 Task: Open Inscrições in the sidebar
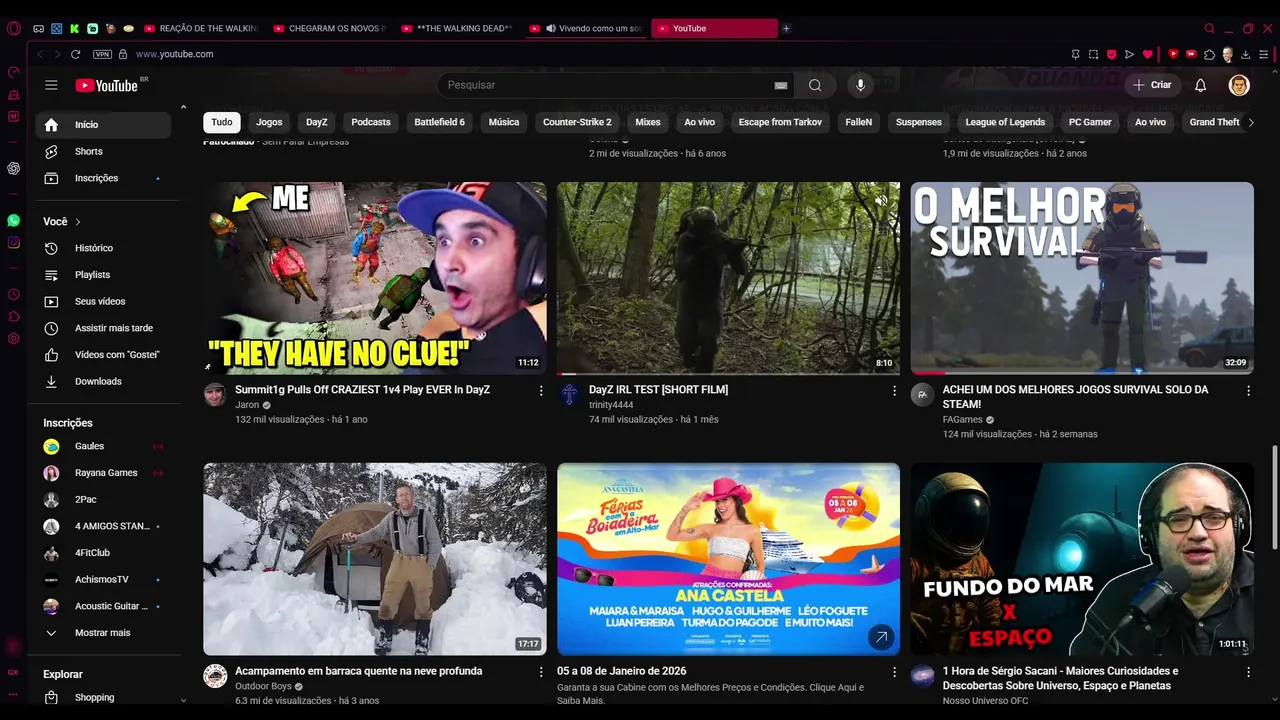tap(104, 178)
